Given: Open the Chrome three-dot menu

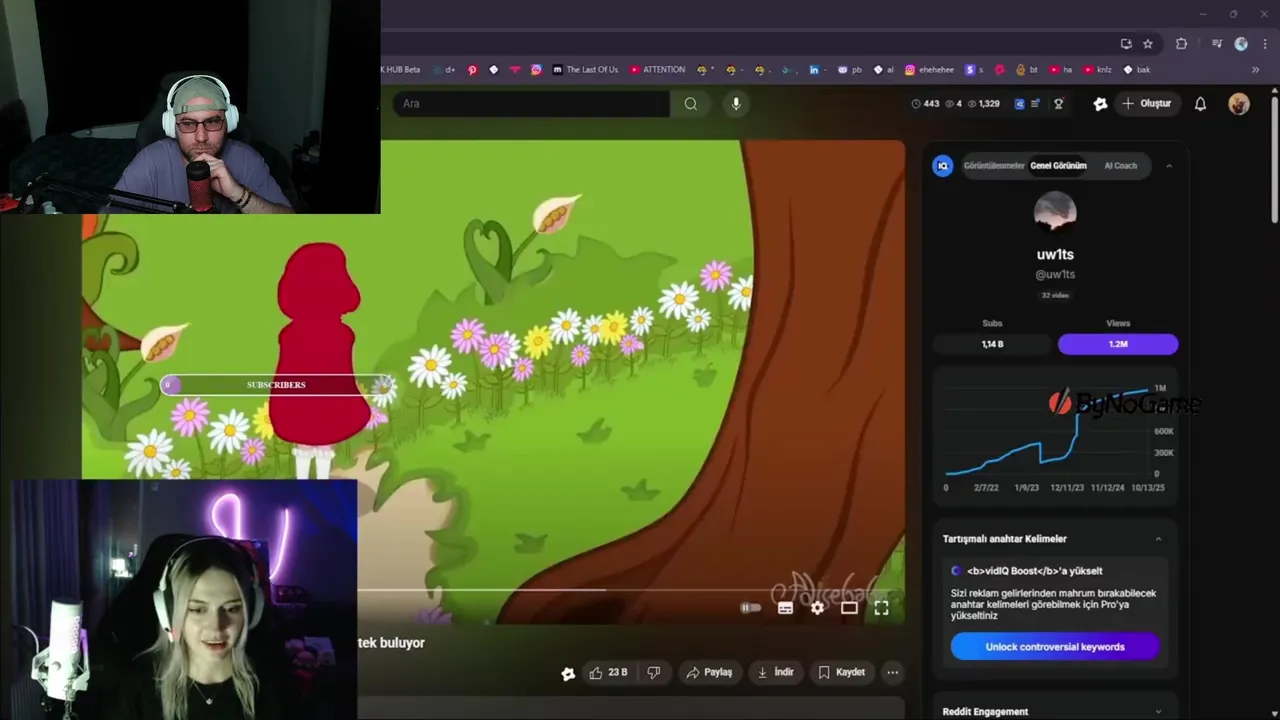Looking at the screenshot, I should point(1265,44).
